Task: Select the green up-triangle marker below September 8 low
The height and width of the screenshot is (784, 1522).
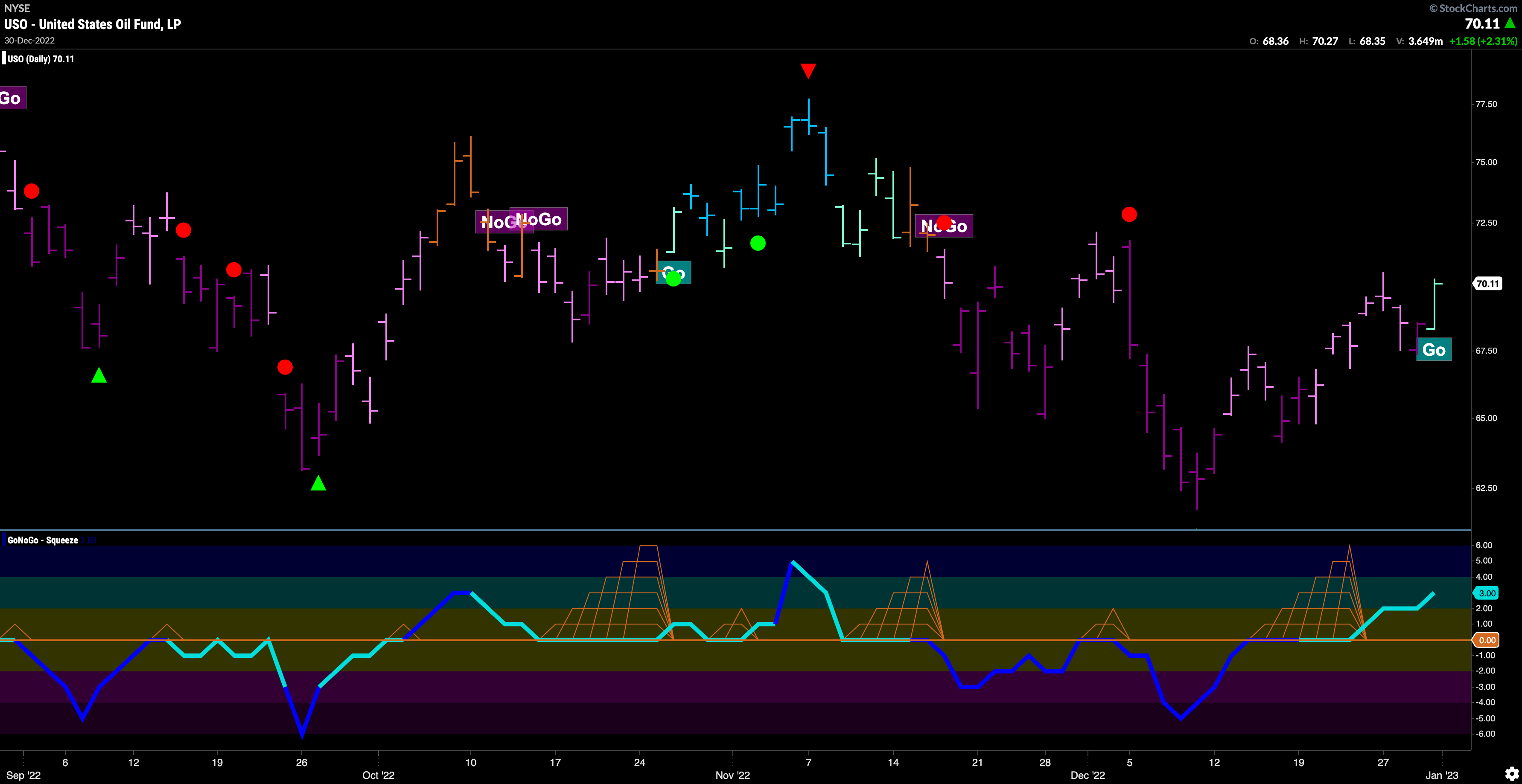Action: [99, 375]
